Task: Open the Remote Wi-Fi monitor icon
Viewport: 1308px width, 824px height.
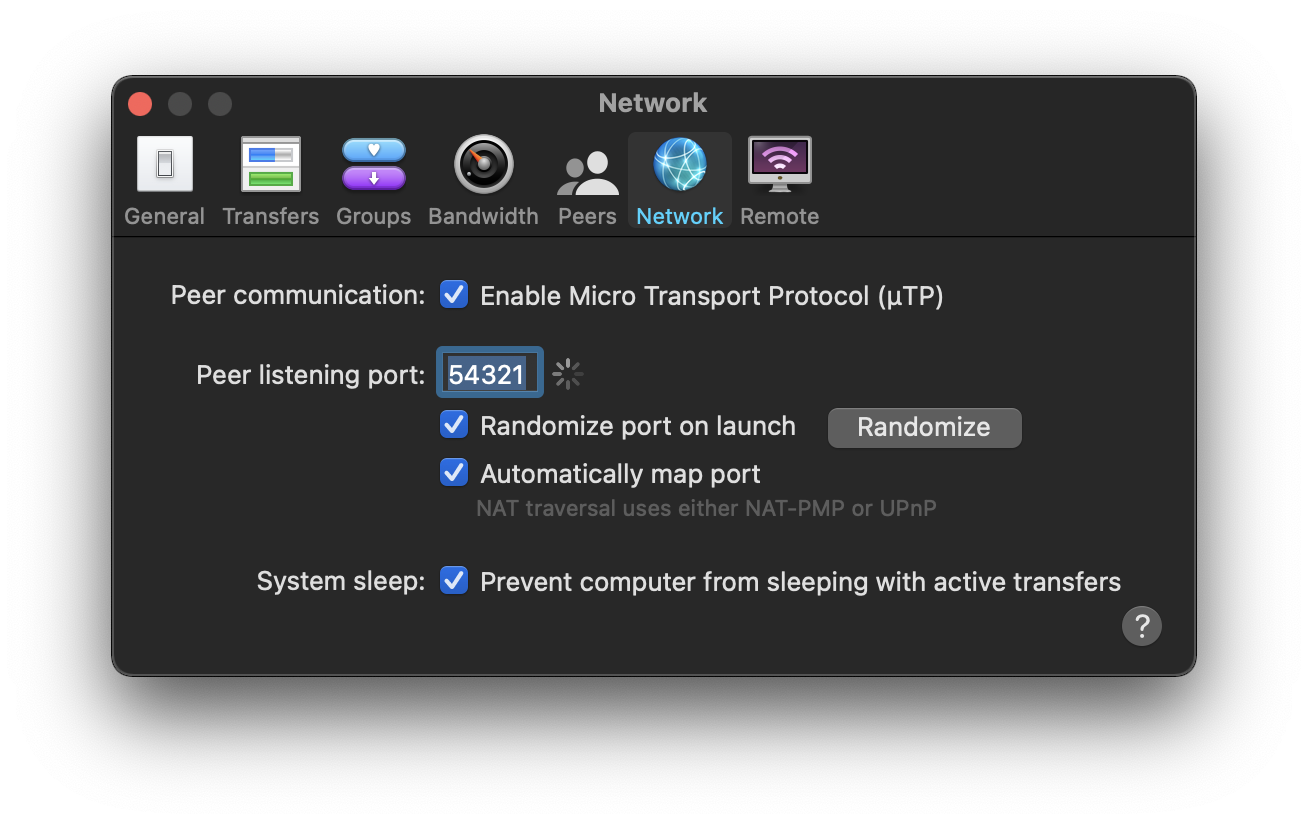Action: [x=780, y=165]
